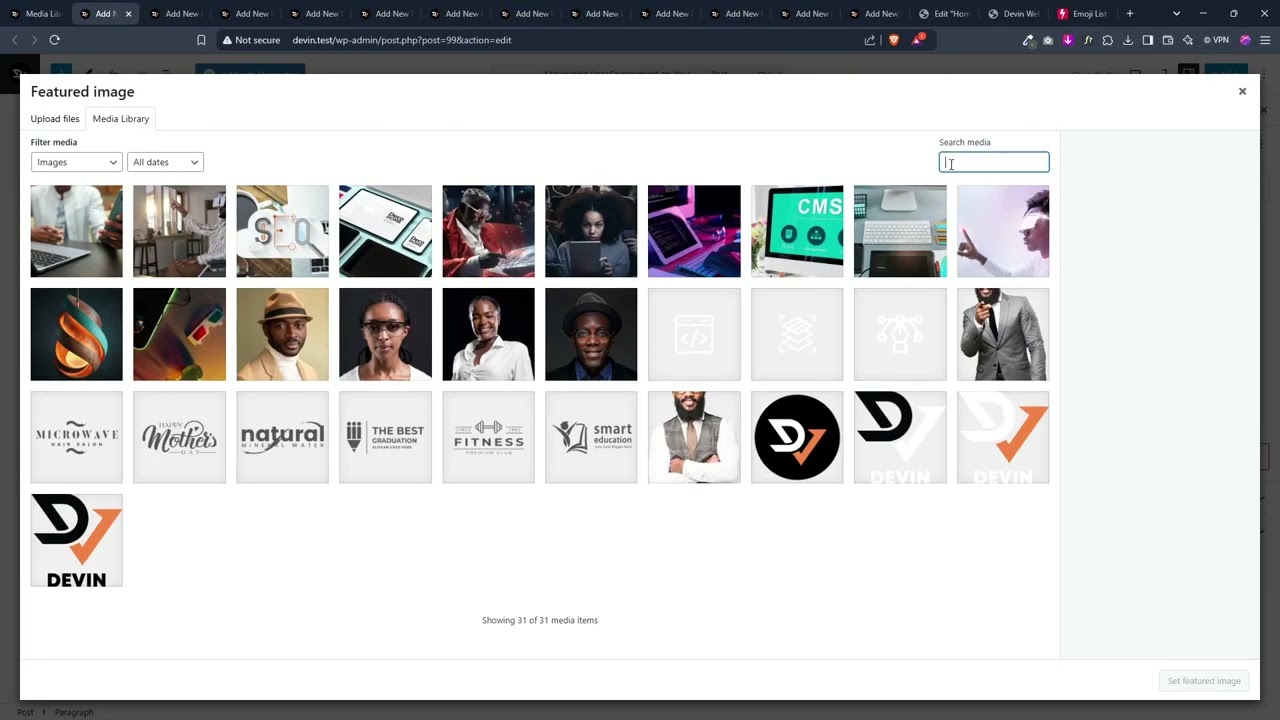The width and height of the screenshot is (1280, 720).
Task: Select the business cards mockup thumbnail
Action: coord(385,231)
